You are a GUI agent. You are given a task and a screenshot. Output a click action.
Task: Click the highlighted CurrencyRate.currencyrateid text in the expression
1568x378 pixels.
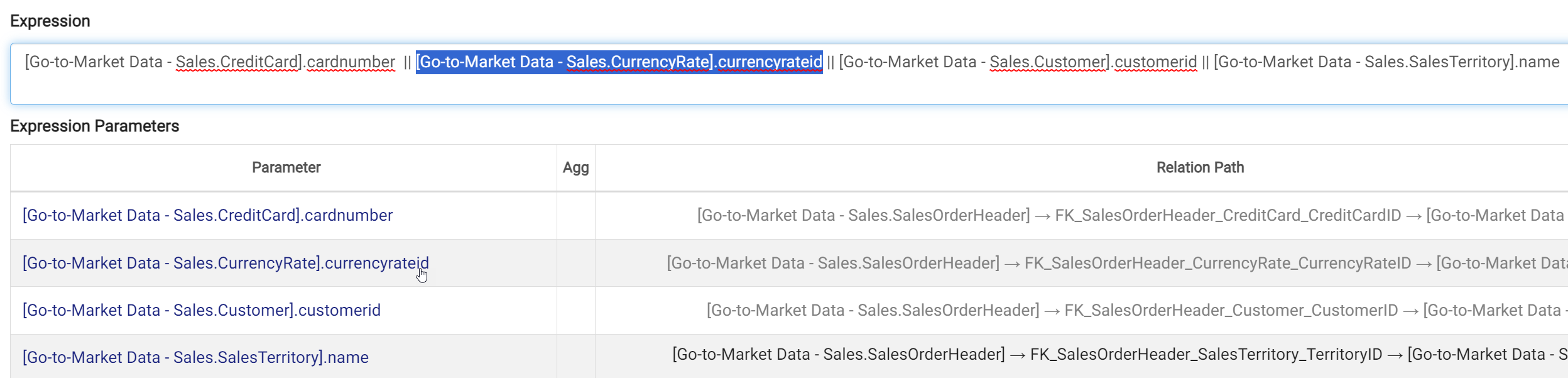coord(619,62)
